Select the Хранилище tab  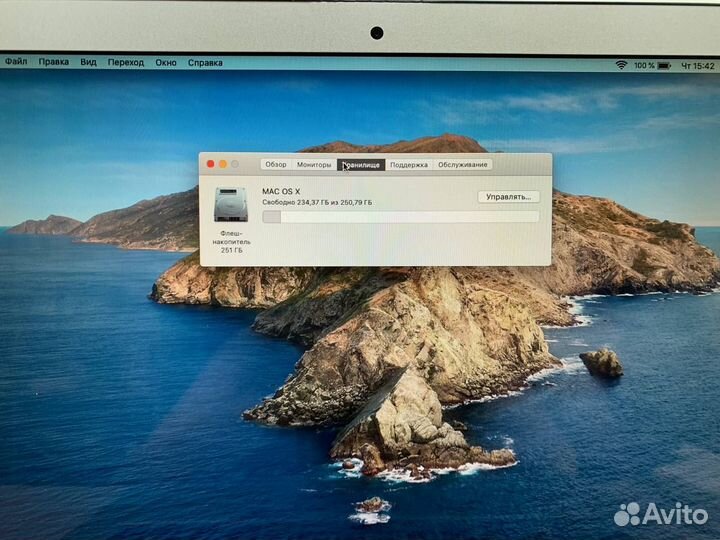(361, 165)
